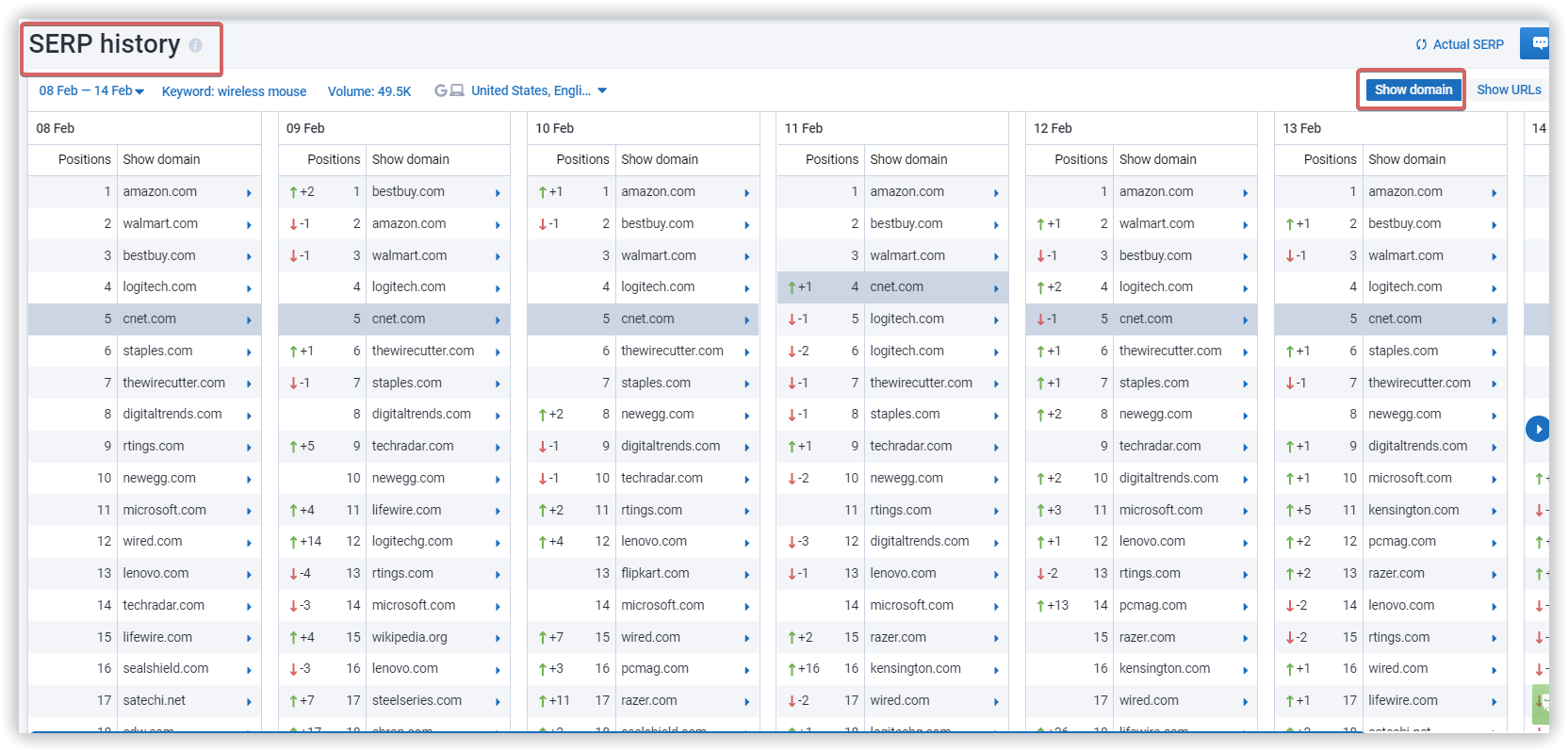The height and width of the screenshot is (752, 1568).
Task: Select walmart.com in the 08 Feb column
Action: click(x=160, y=223)
